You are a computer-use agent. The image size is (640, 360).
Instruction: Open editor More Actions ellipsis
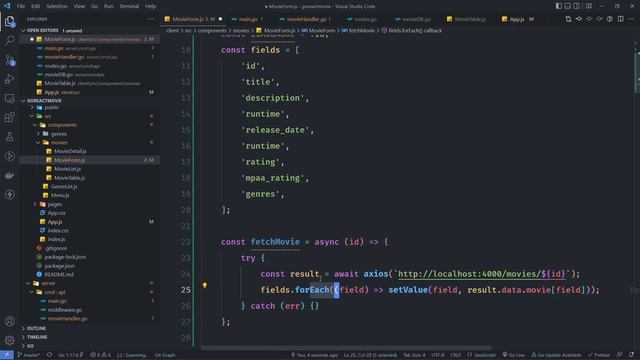click(631, 19)
